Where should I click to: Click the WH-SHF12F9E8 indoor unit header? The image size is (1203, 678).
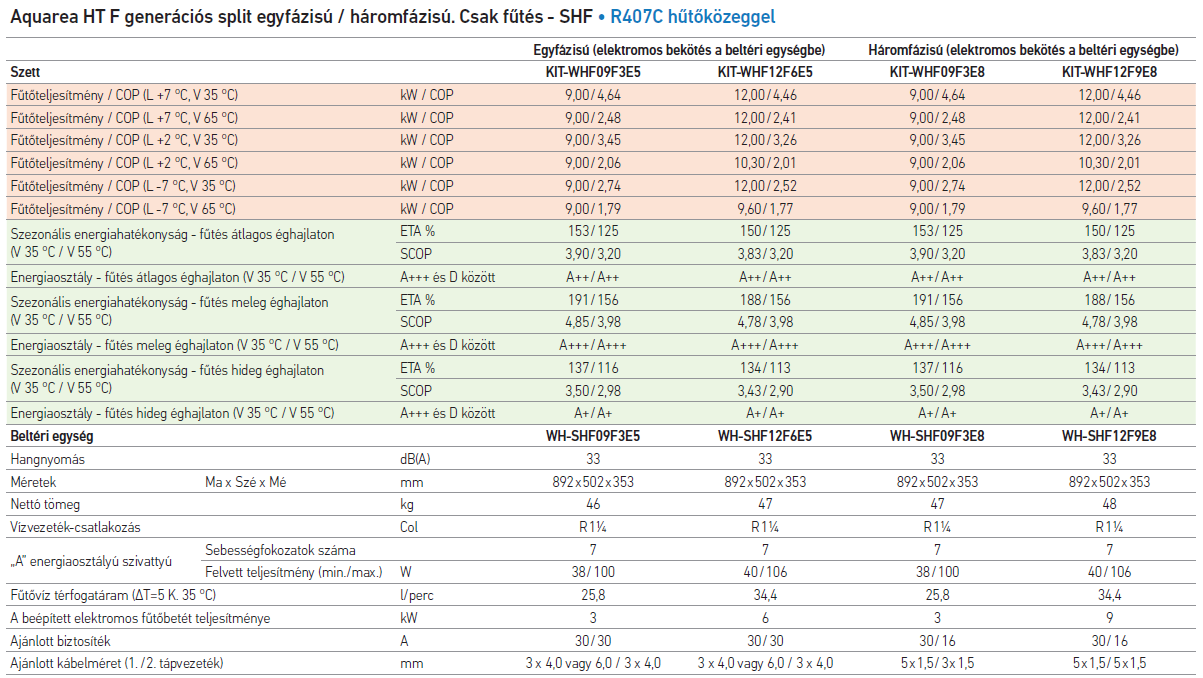coord(1109,436)
